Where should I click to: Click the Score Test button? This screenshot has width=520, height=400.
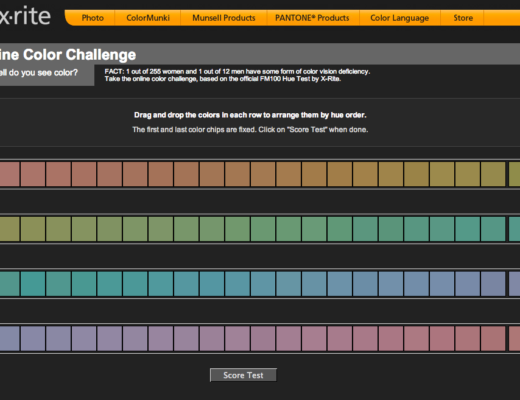click(x=243, y=375)
